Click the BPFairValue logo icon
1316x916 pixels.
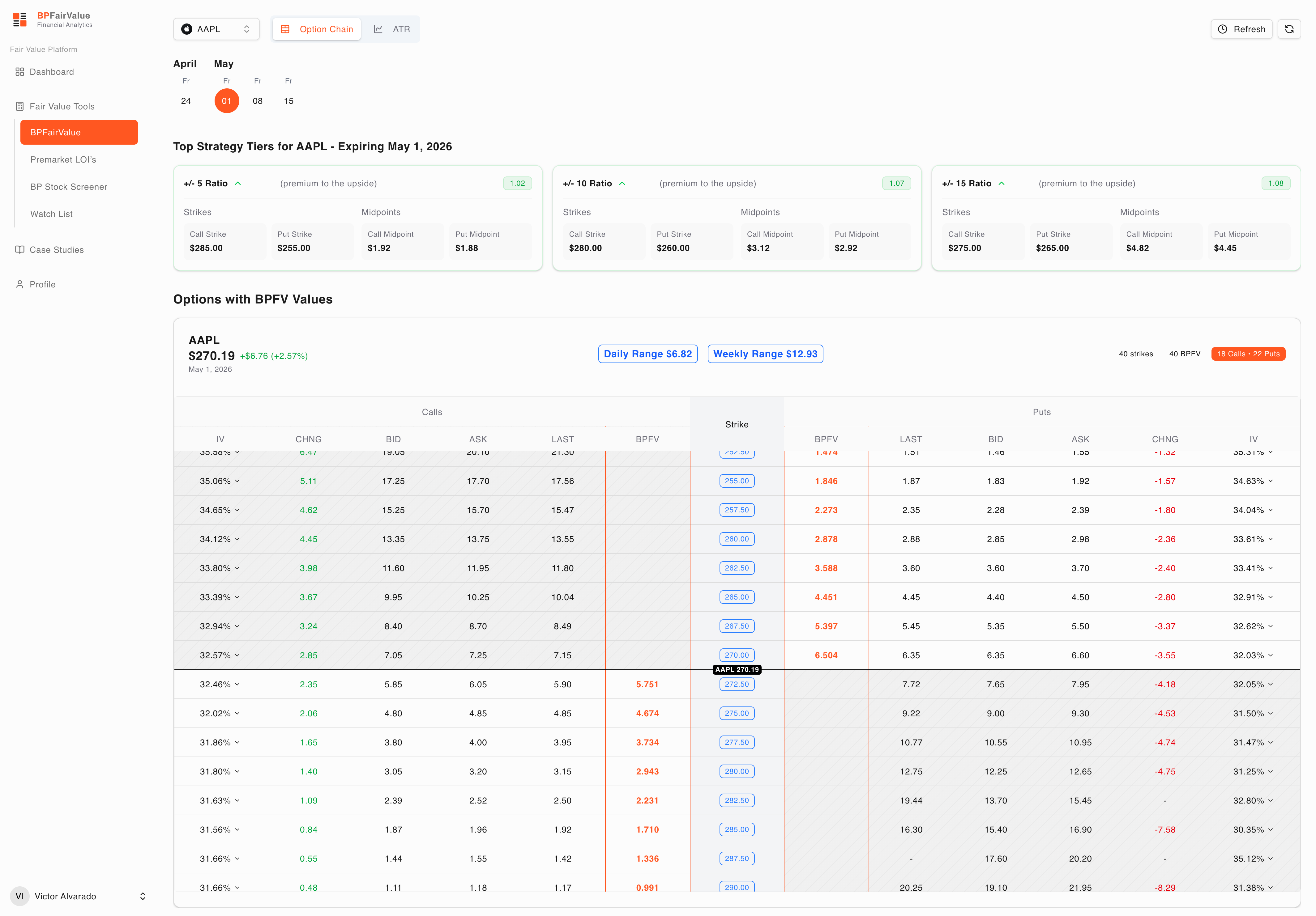[x=20, y=20]
